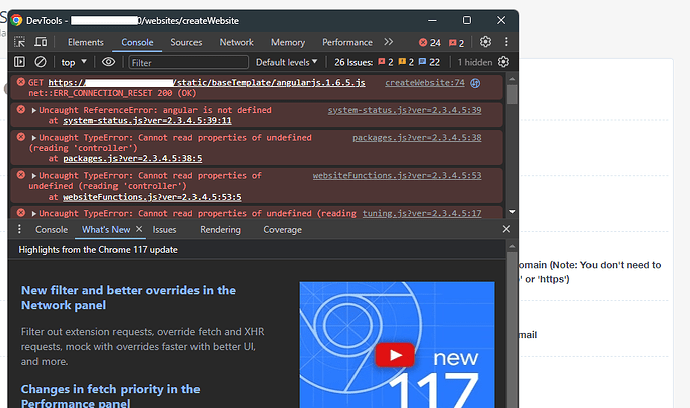Click the console scrollbar down arrow
Viewport: 690px width, 408px height.
pos(512,212)
